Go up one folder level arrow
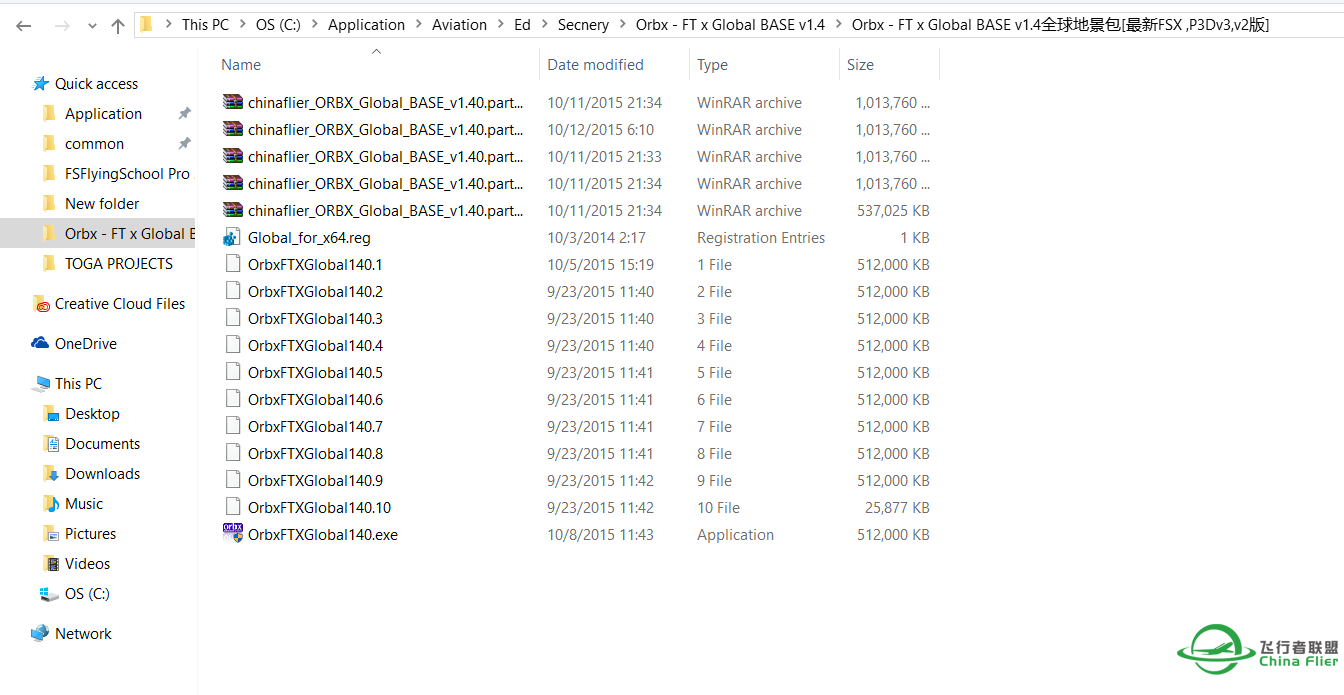This screenshot has width=1344, height=695. (x=118, y=26)
